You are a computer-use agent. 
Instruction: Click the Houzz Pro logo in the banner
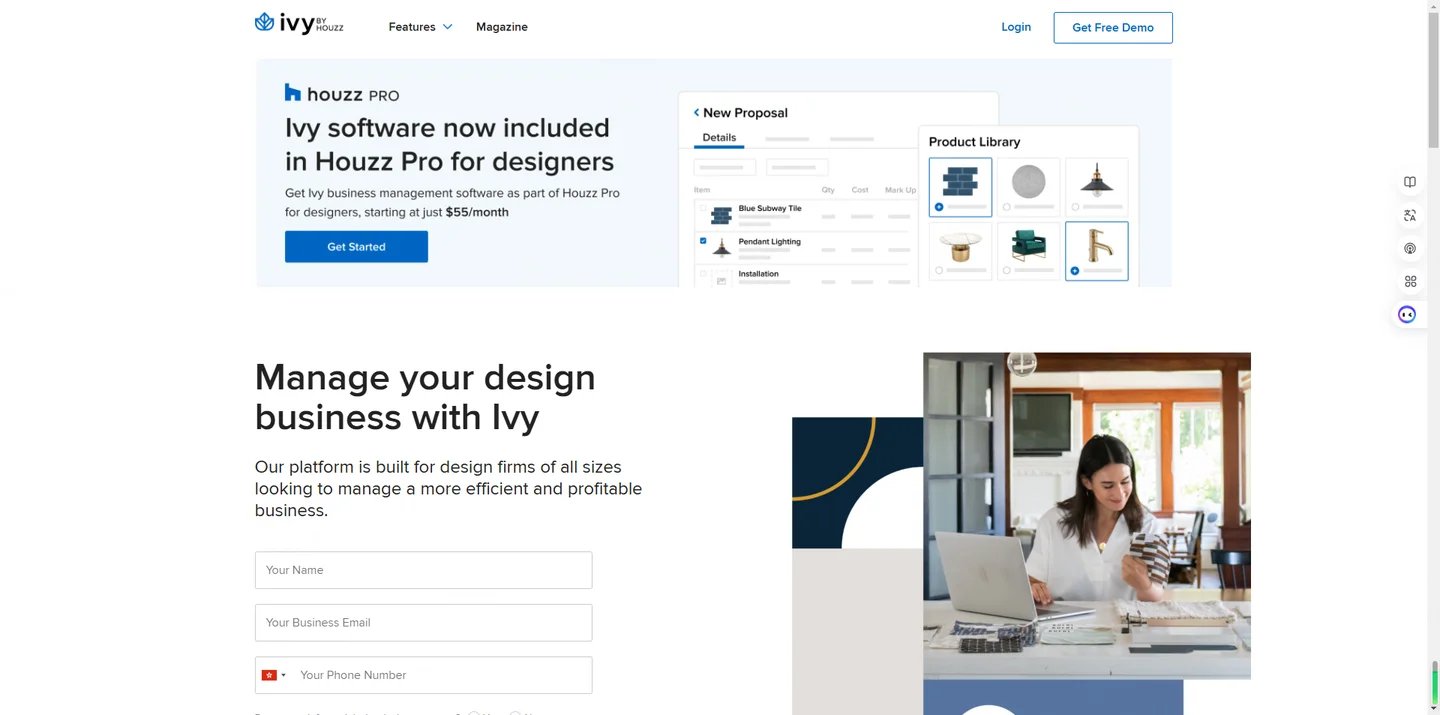click(x=342, y=94)
